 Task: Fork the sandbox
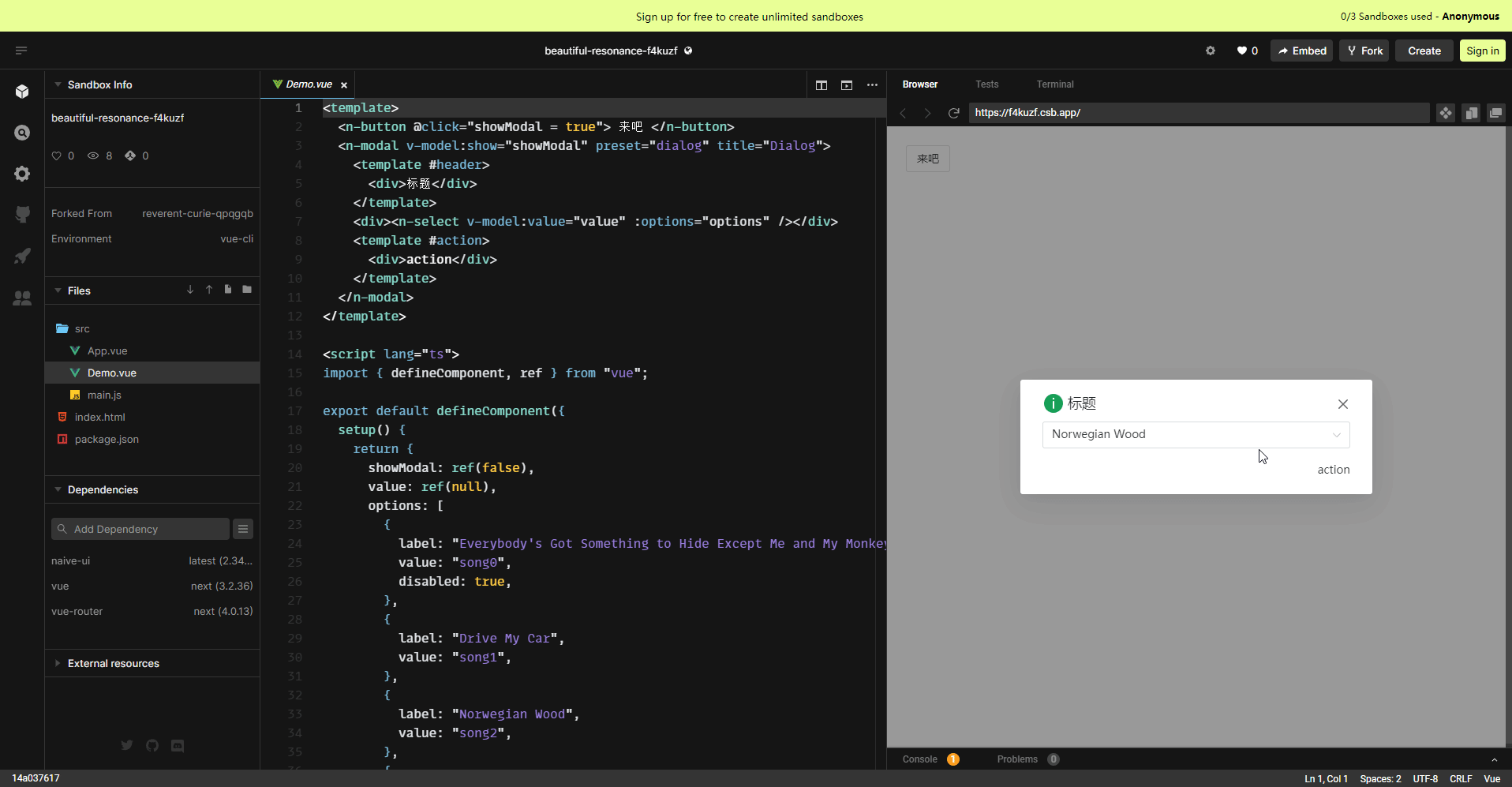[x=1364, y=51]
